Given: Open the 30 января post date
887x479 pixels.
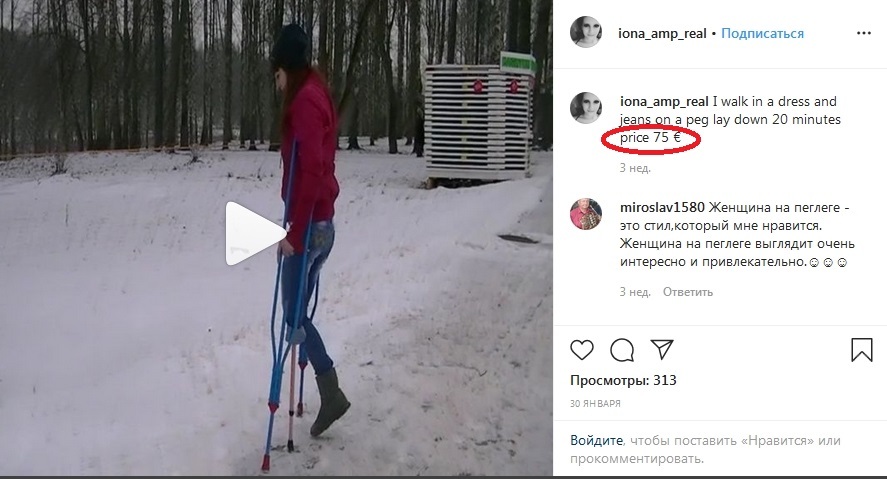Looking at the screenshot, I should (595, 404).
